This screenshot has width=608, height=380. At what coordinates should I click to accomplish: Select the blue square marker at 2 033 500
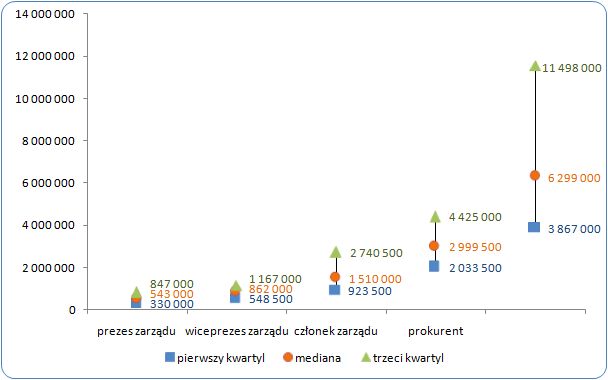(x=434, y=266)
